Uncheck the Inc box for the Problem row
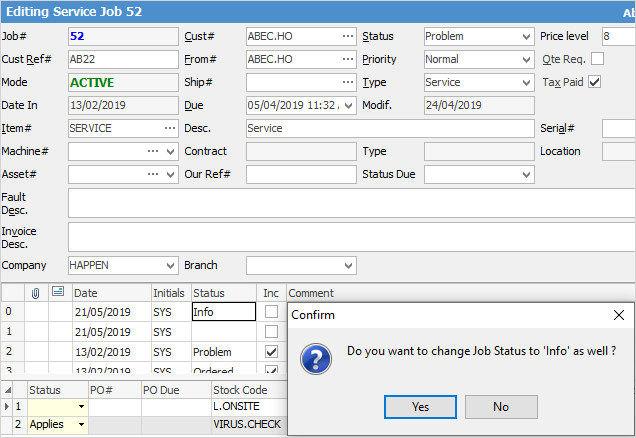 (272, 352)
